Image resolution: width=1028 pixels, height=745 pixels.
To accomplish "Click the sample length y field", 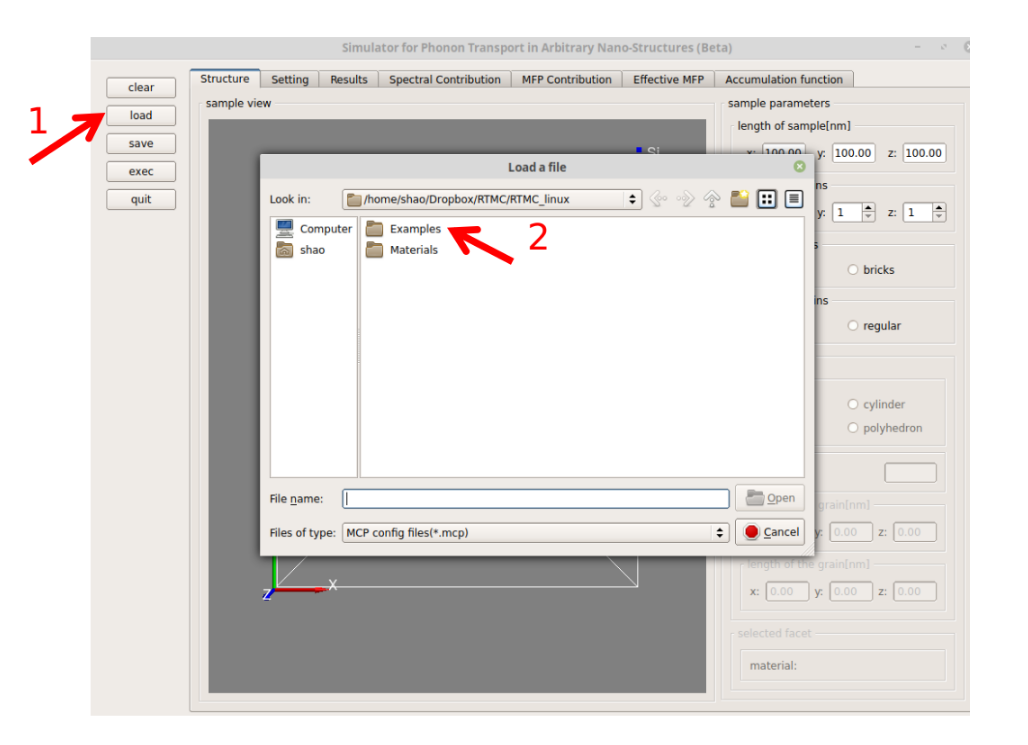I will click(854, 153).
